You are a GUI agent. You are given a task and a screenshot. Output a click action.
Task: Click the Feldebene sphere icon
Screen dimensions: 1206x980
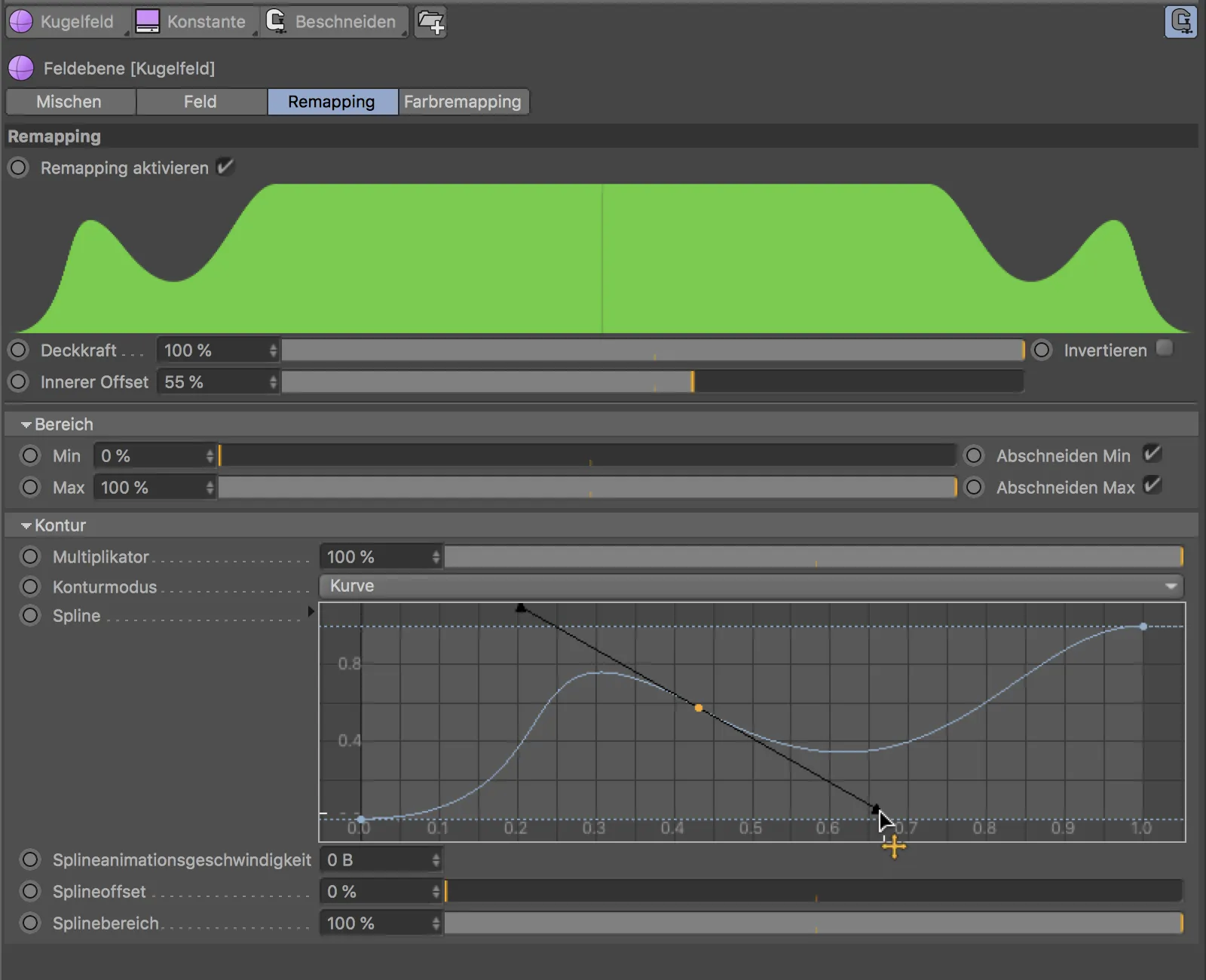click(21, 68)
